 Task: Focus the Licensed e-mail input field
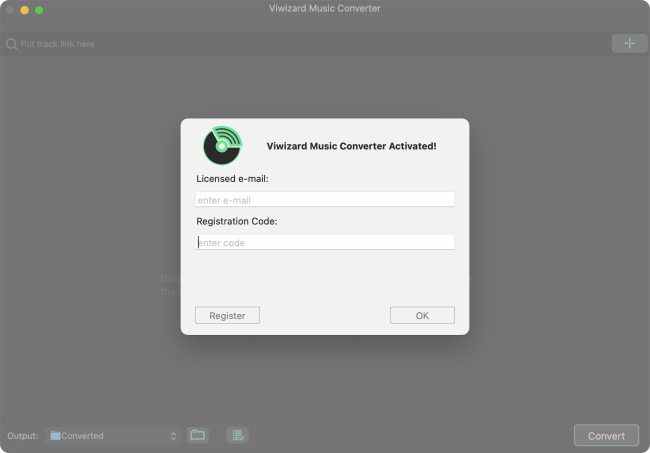(325, 200)
